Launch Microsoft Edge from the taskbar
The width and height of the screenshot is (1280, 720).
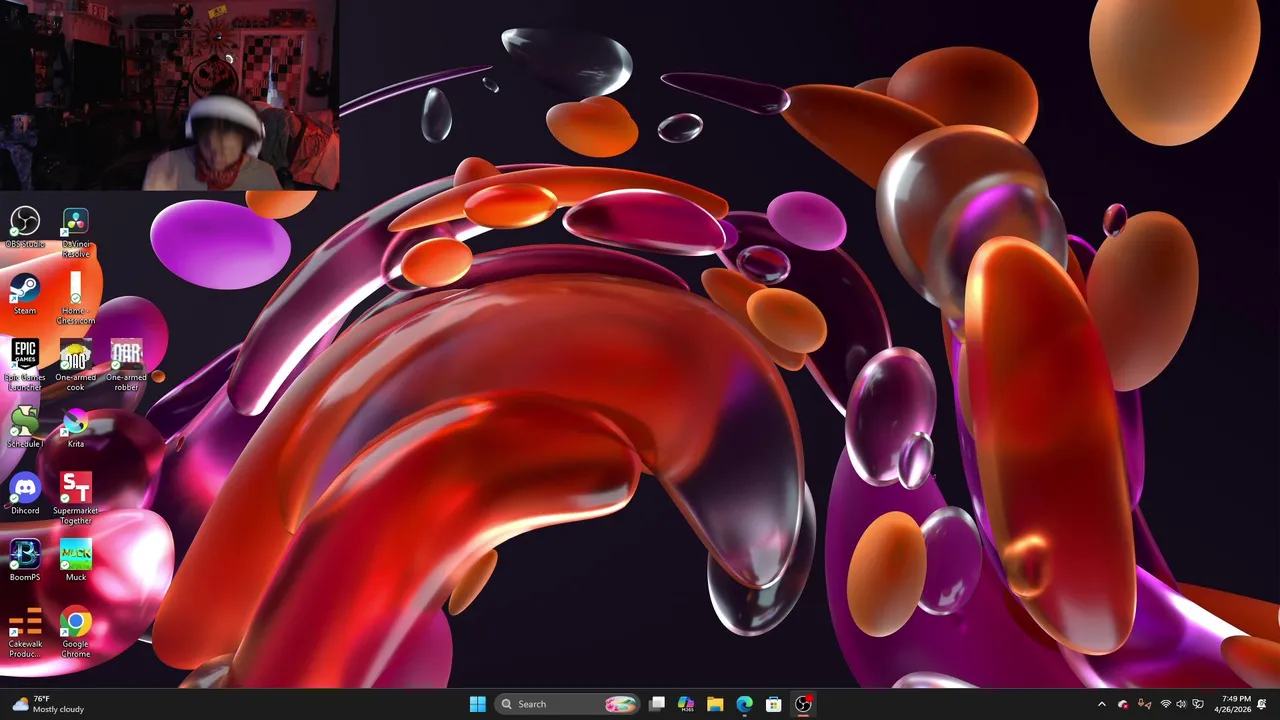pyautogui.click(x=744, y=704)
